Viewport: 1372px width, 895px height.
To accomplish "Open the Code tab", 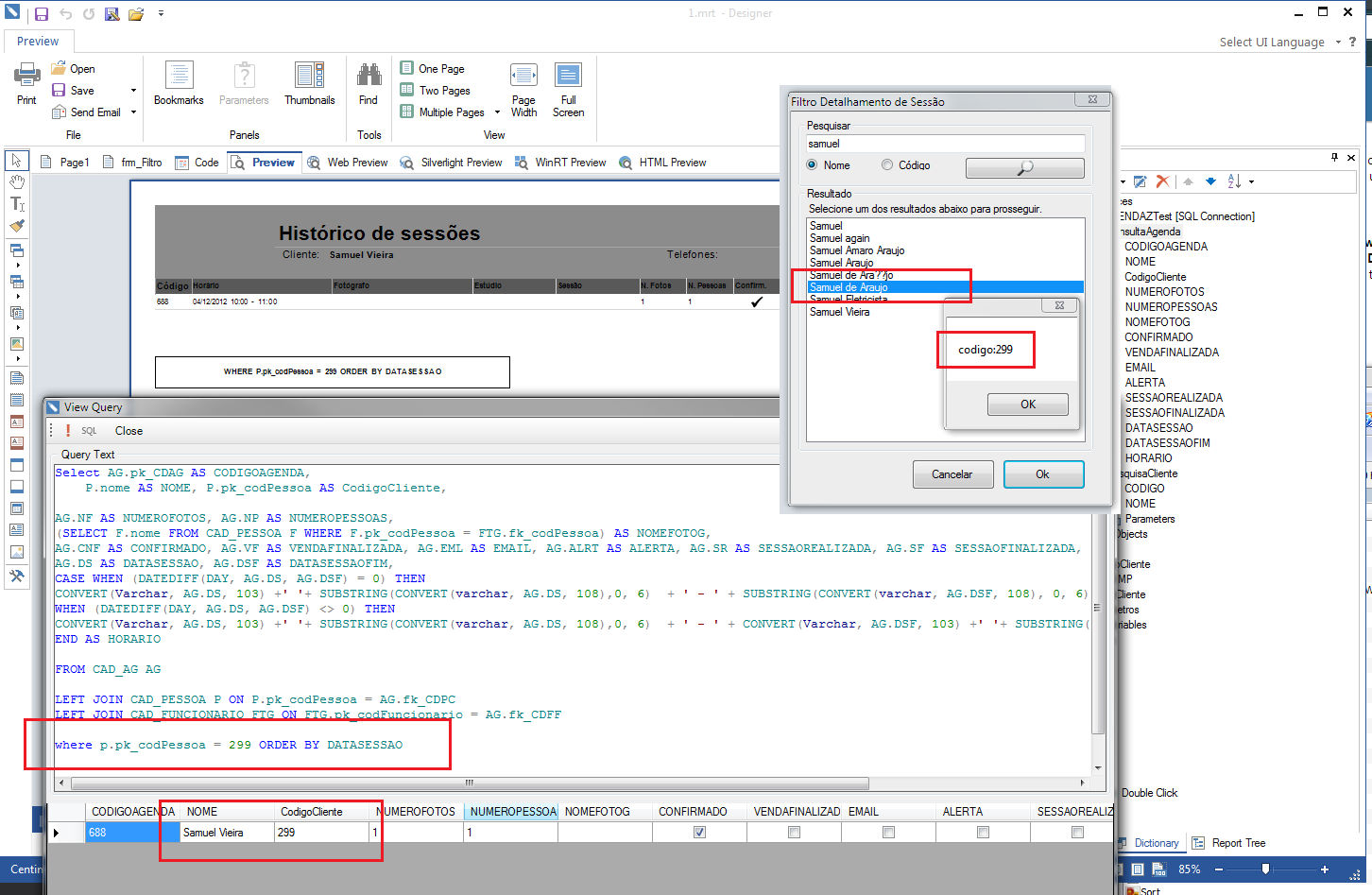I will 197,163.
